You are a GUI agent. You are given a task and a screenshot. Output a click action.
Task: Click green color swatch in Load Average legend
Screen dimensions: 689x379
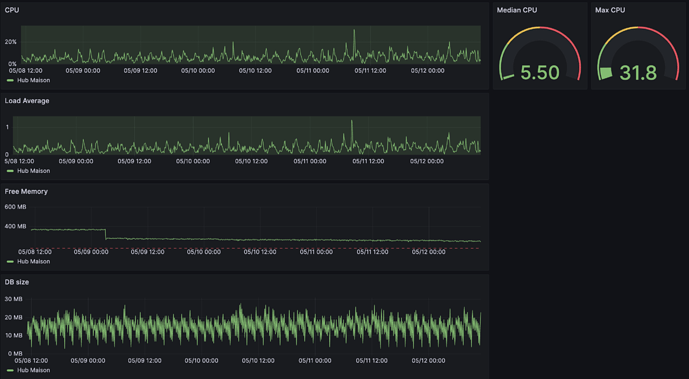coord(10,171)
